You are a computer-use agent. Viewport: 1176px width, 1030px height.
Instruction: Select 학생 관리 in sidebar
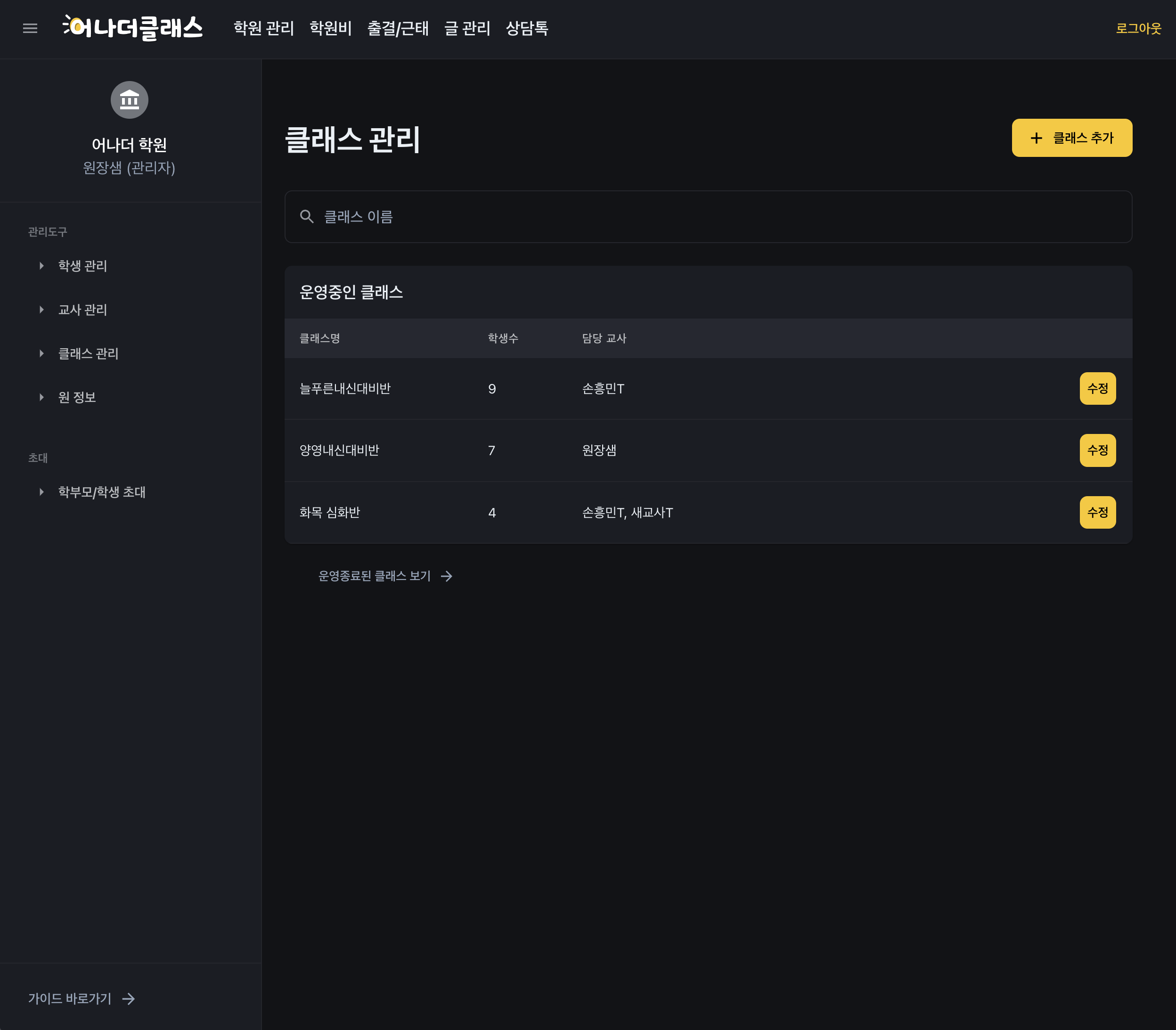pos(83,266)
